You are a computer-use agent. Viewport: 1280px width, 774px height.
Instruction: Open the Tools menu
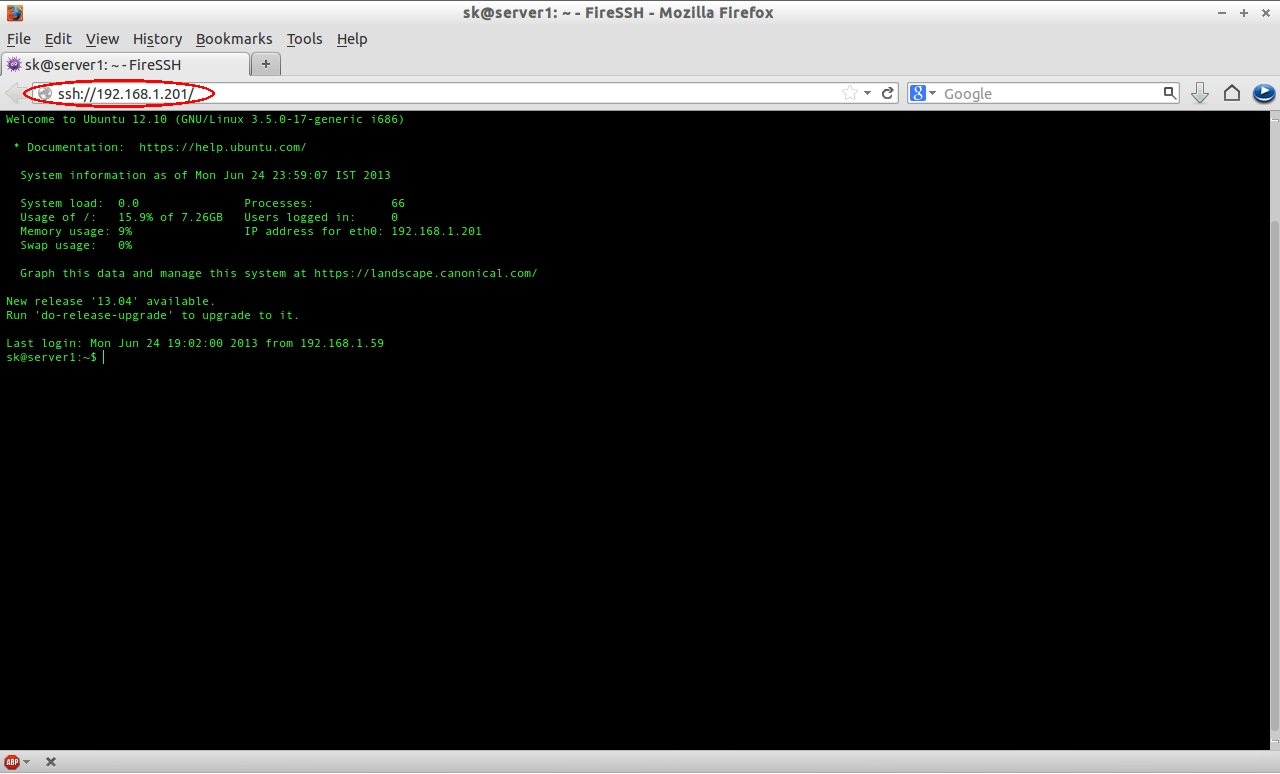point(304,39)
